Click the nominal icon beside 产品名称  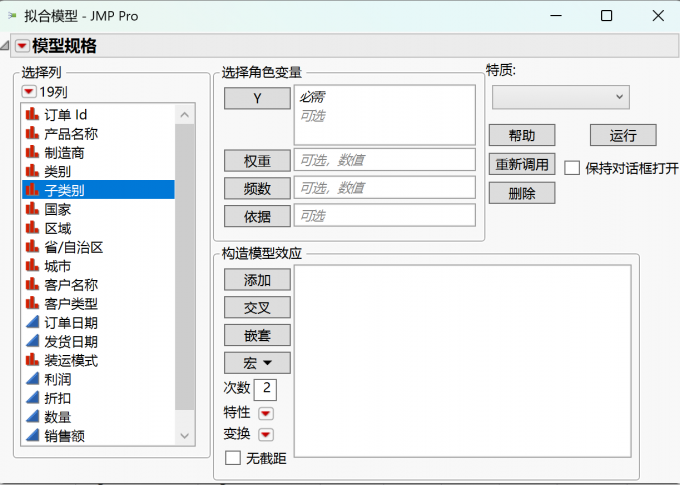click(x=32, y=133)
